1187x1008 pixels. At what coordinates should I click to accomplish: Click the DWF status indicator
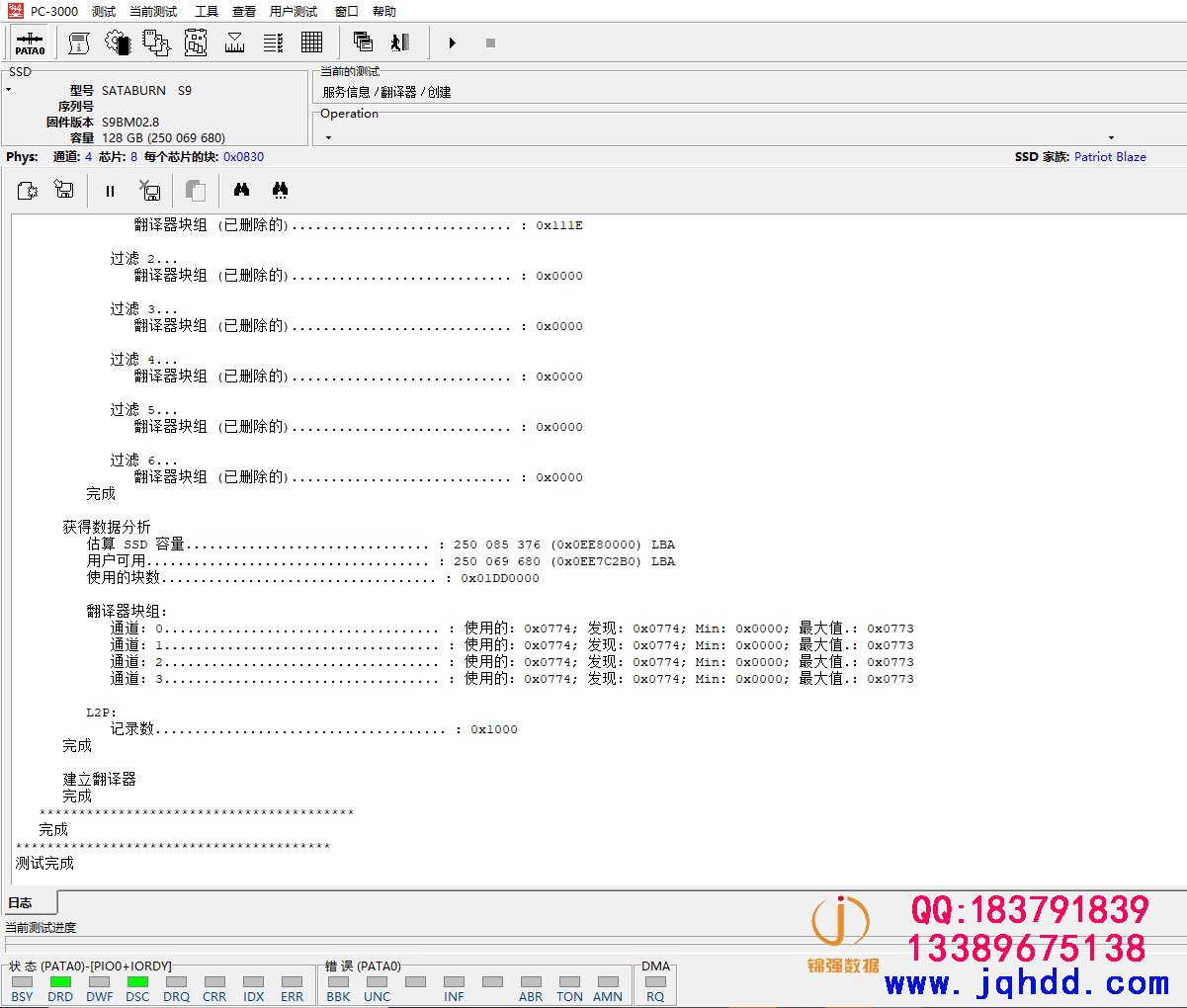[x=100, y=982]
